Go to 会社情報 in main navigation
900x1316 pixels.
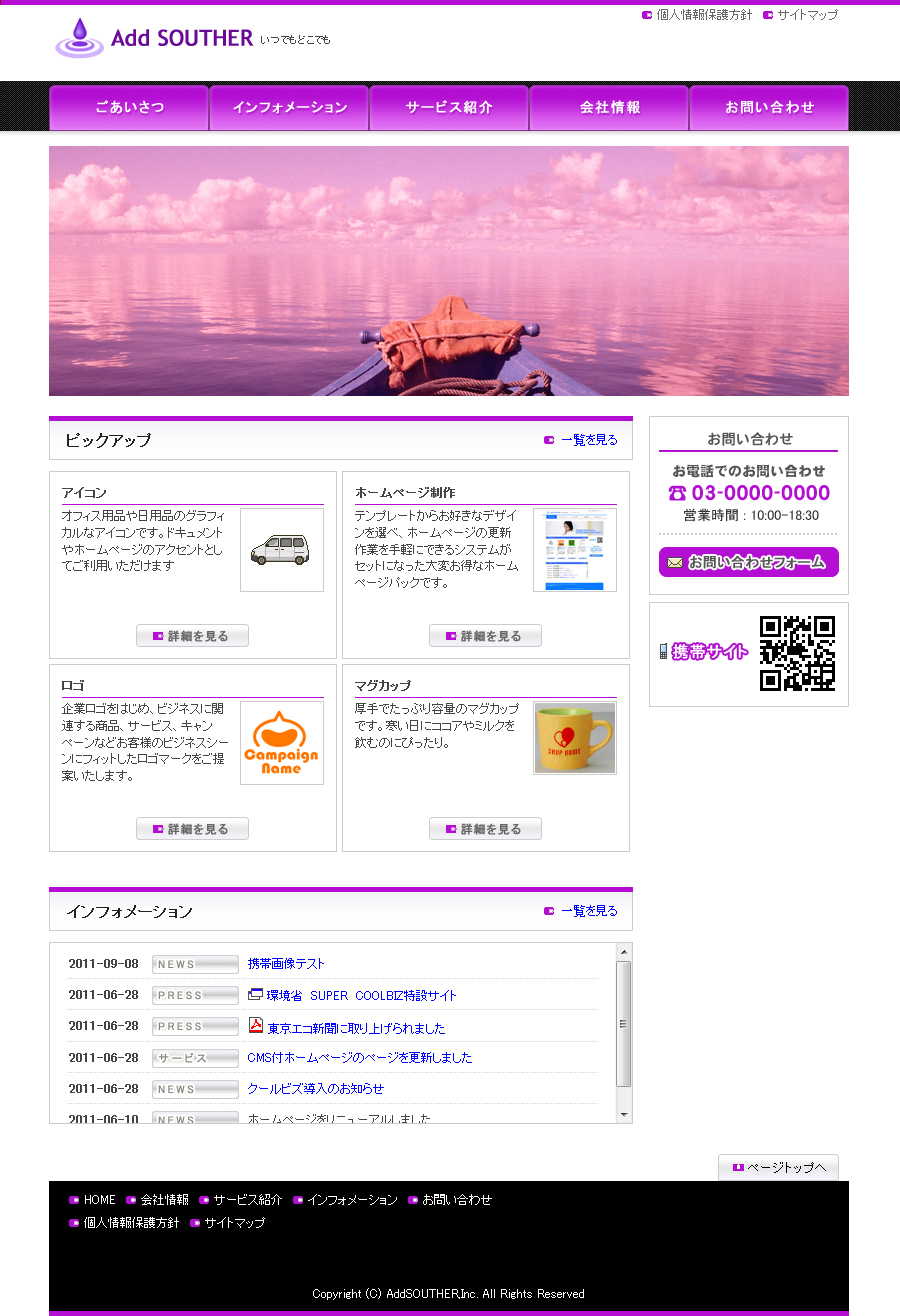[x=609, y=108]
